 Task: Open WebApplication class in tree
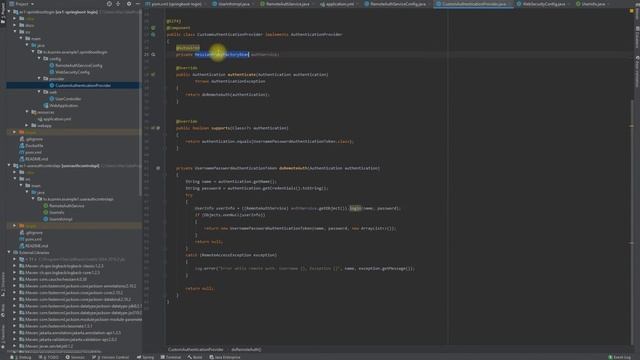click(63, 105)
